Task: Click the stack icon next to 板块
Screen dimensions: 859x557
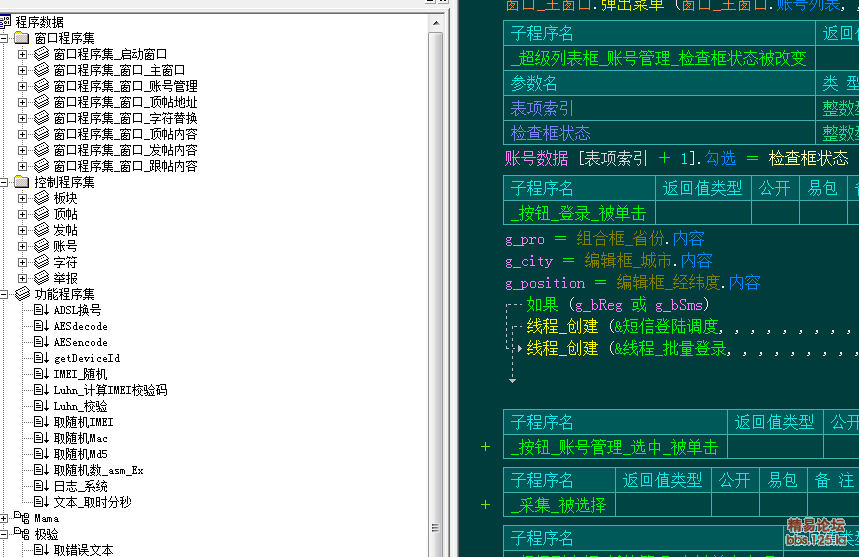Action: 41,198
